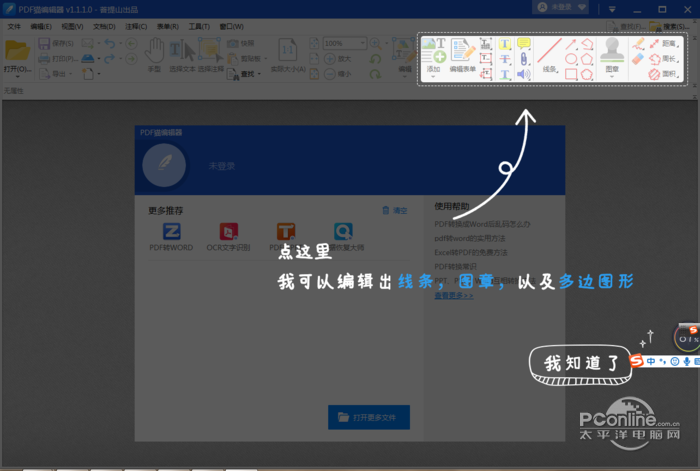Open the PDF转WORD recommended app

(x=171, y=237)
